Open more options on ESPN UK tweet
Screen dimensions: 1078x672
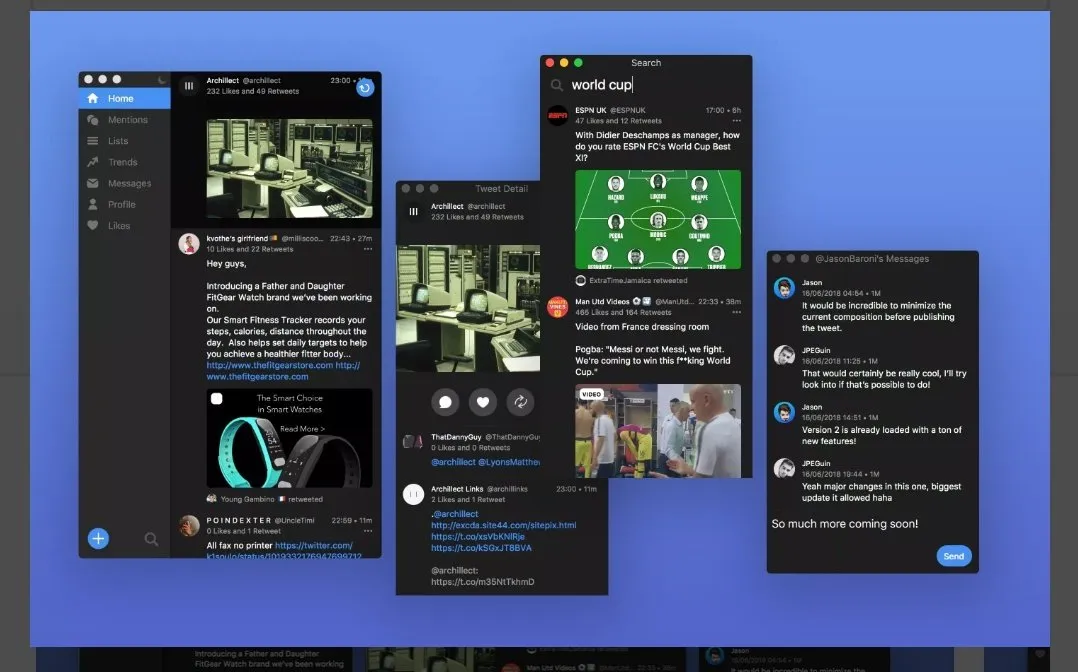point(736,120)
